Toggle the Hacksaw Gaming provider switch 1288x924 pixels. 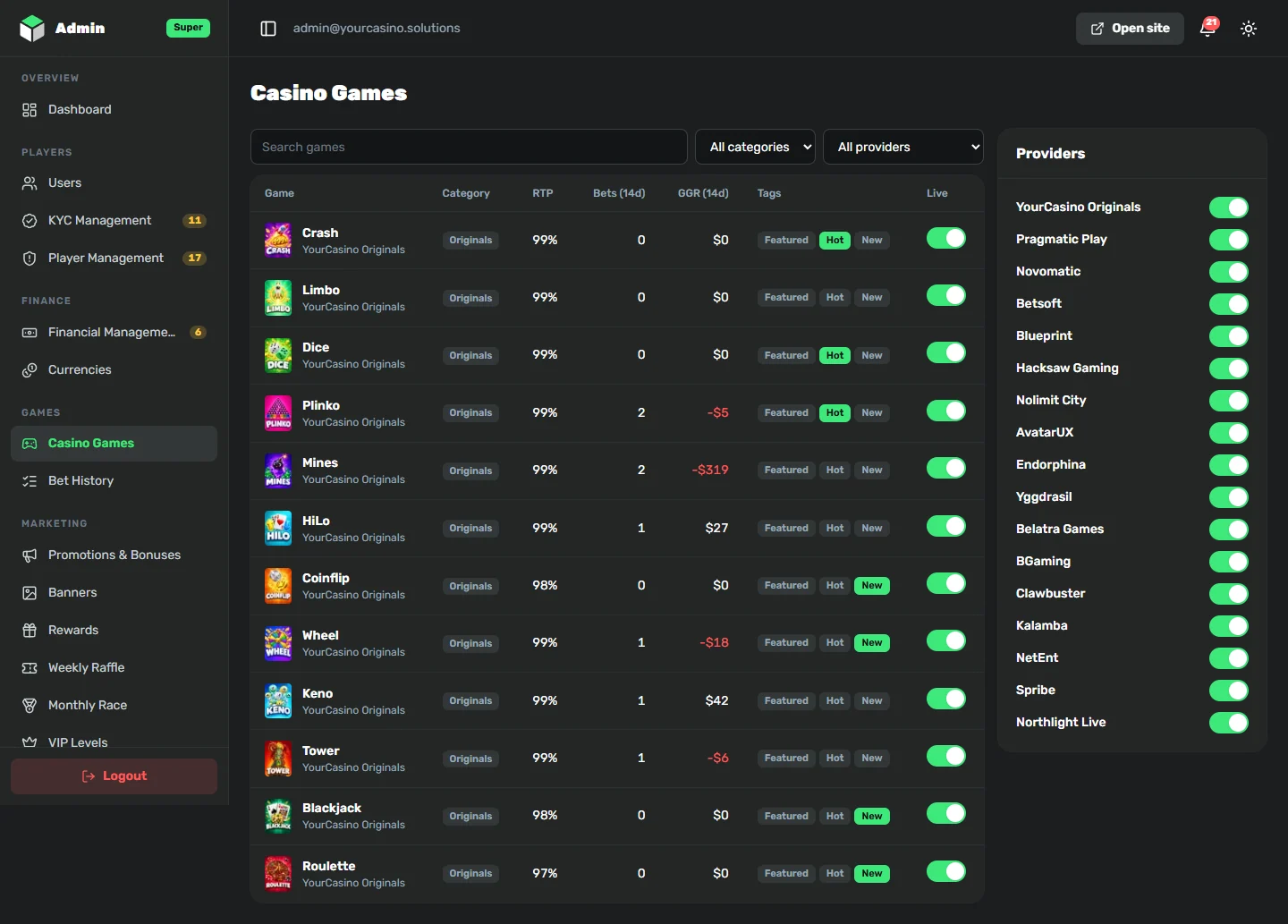tap(1229, 369)
